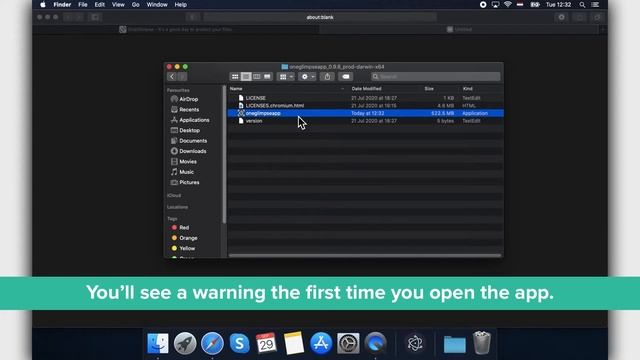Screen dimensions: 640x360
Task: Click the screen recording status icon
Action: (483, 5)
